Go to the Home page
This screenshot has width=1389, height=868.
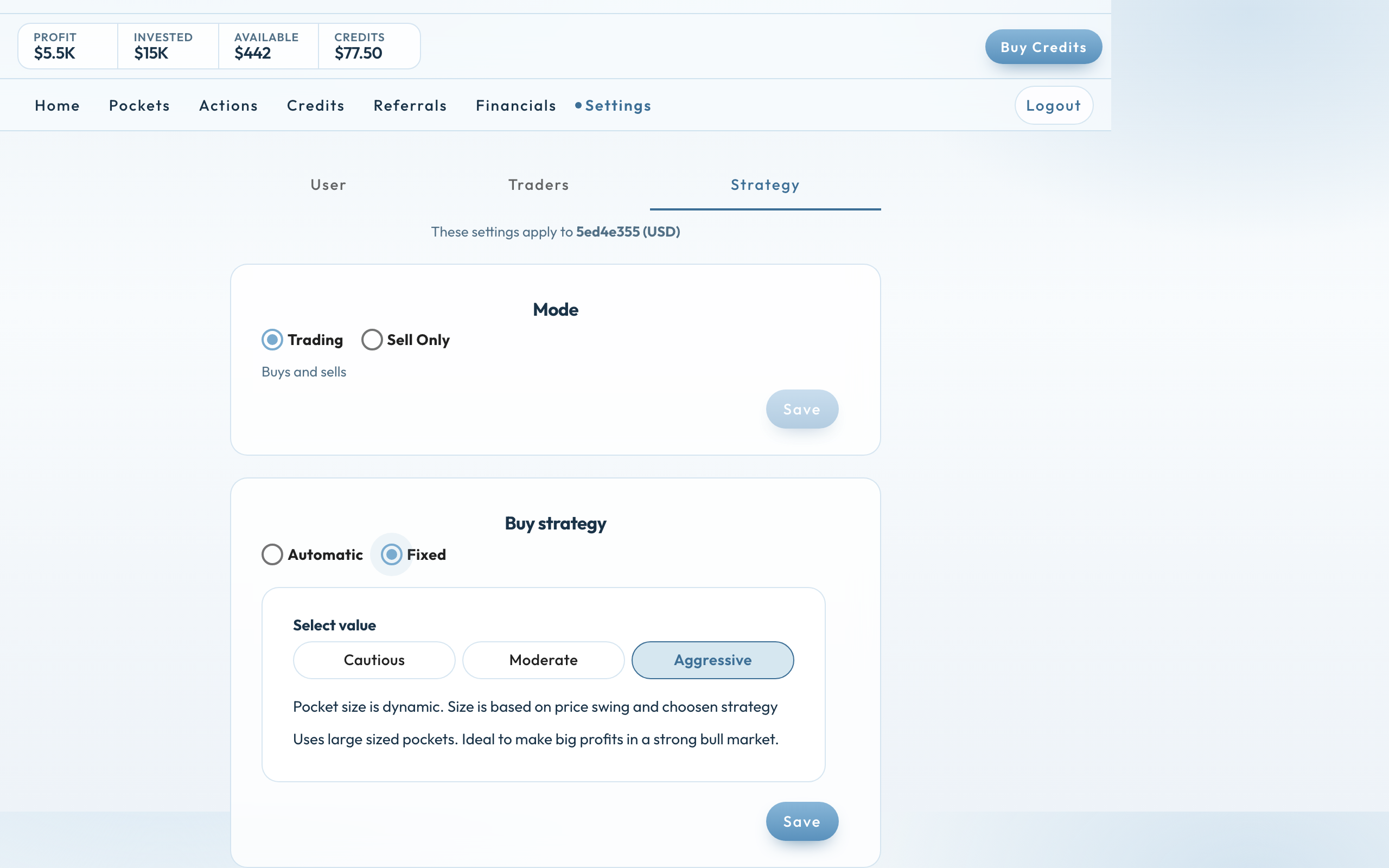coord(58,106)
